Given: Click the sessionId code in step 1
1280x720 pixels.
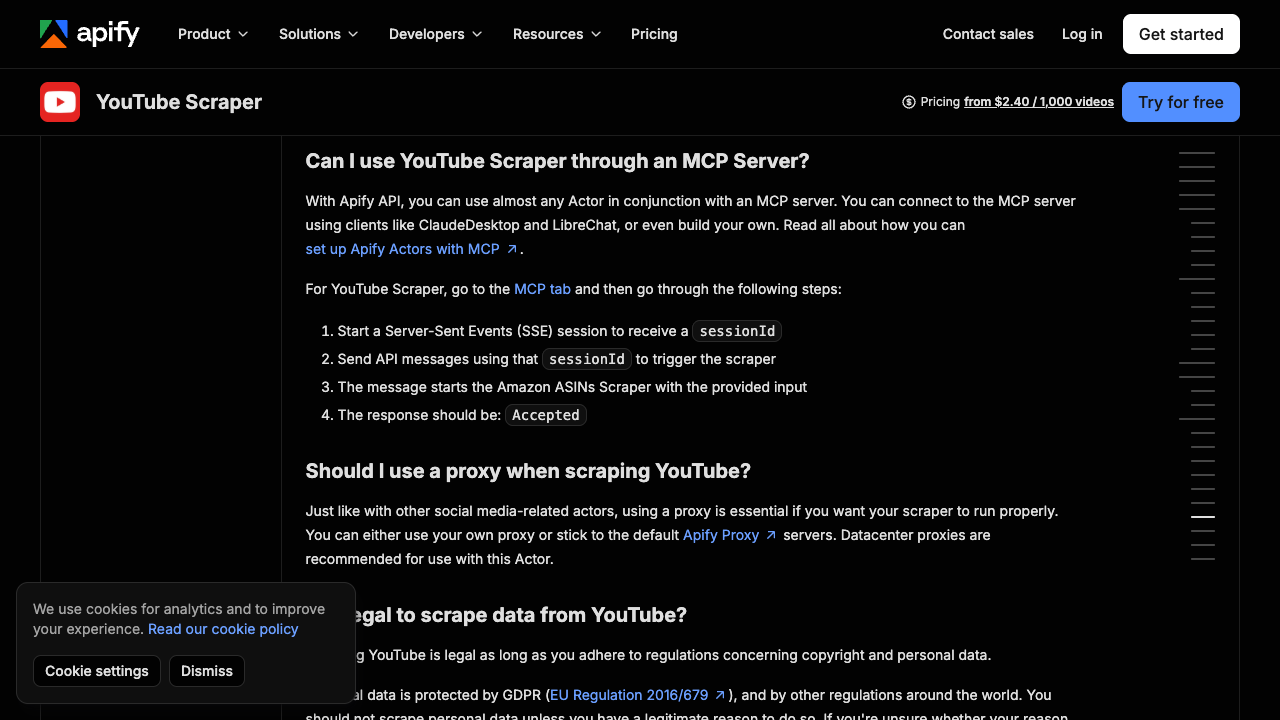Looking at the screenshot, I should pos(737,331).
